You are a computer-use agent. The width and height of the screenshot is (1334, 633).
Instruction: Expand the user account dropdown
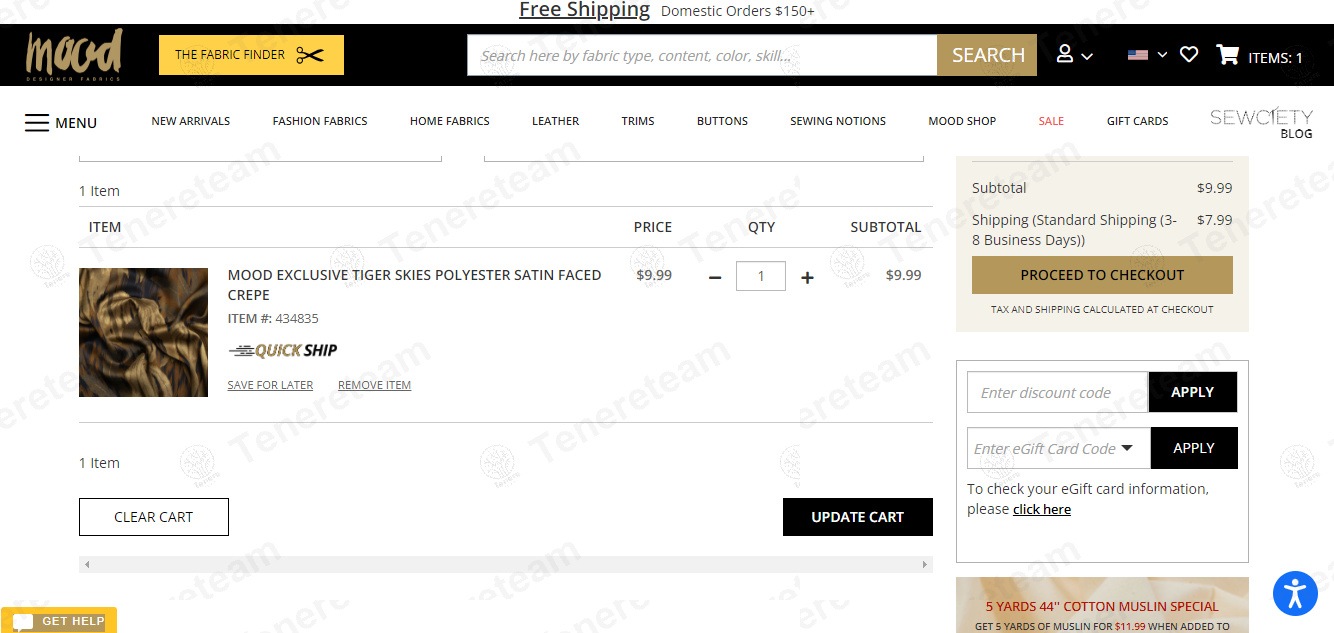click(1074, 55)
